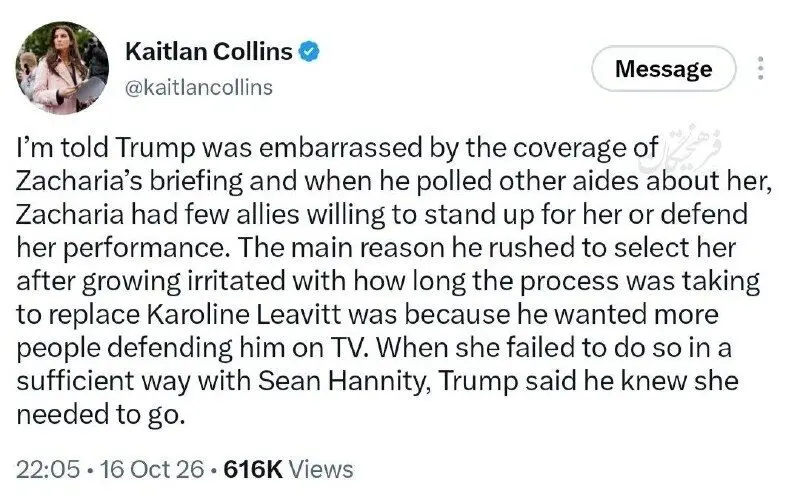The height and width of the screenshot is (500, 800).
Task: Click the word "embarrassed" in the post
Action: tap(341, 148)
